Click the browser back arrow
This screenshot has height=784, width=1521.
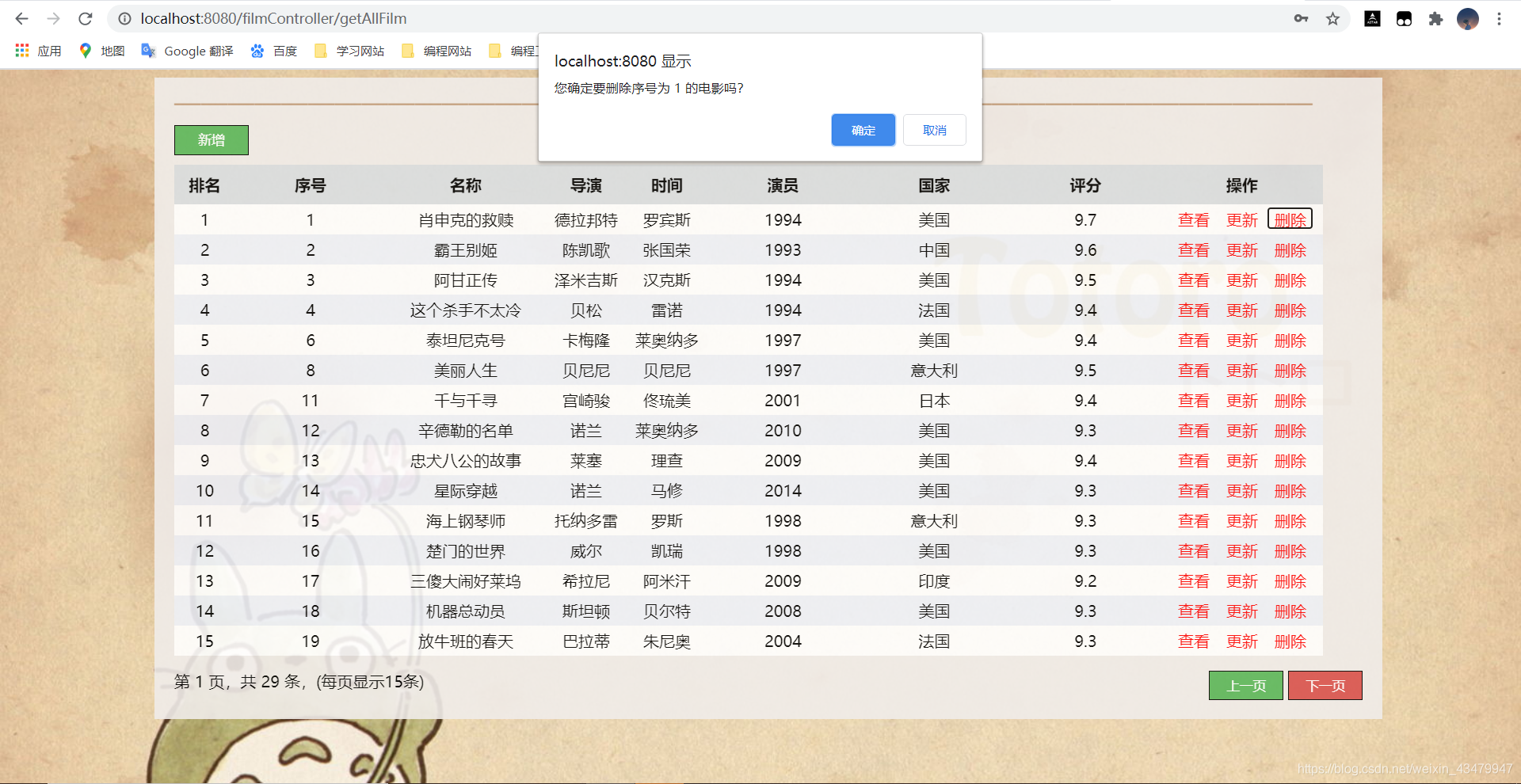coord(21,18)
